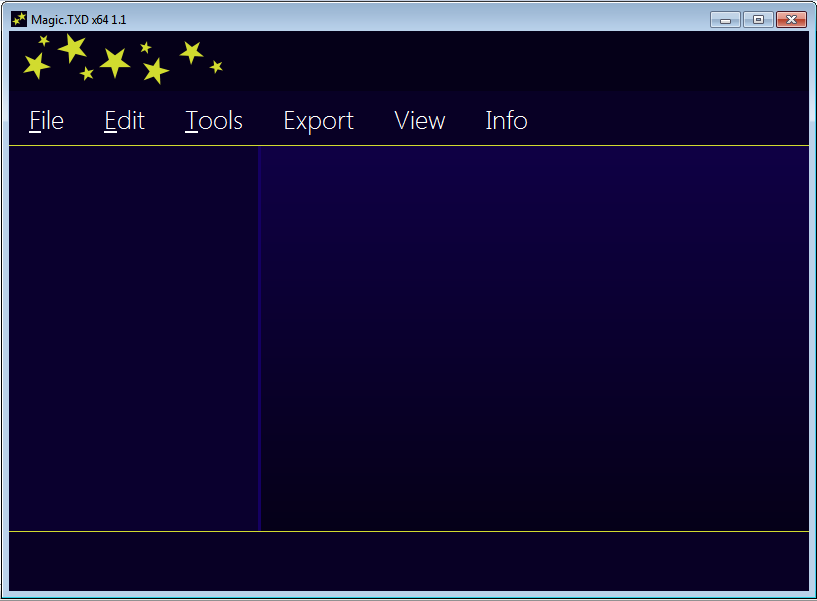Open the Export menu
This screenshot has width=817, height=601.
[318, 121]
